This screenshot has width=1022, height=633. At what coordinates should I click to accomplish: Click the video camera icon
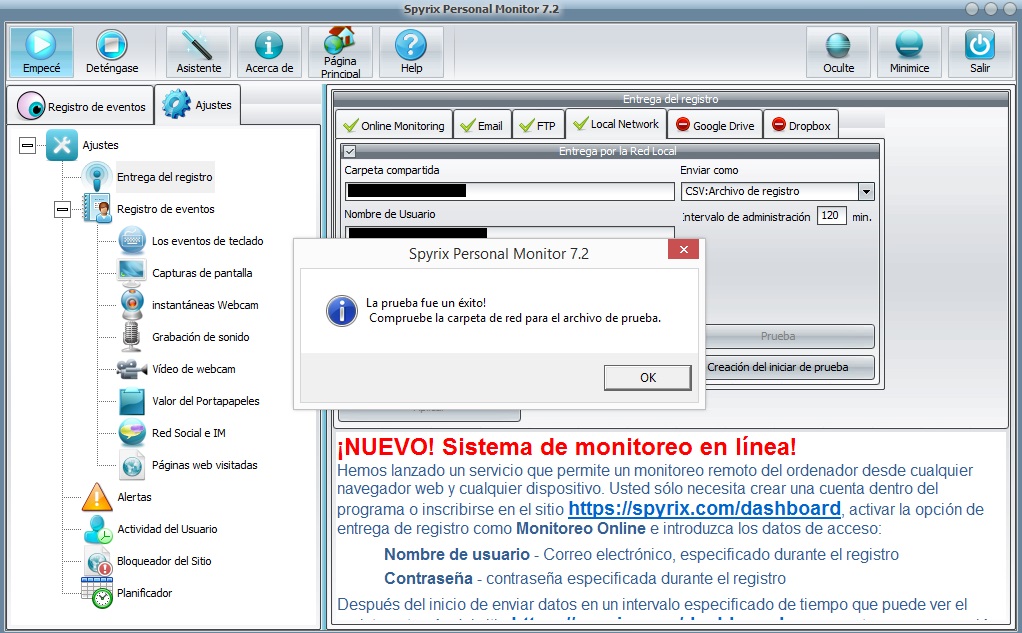coord(132,369)
